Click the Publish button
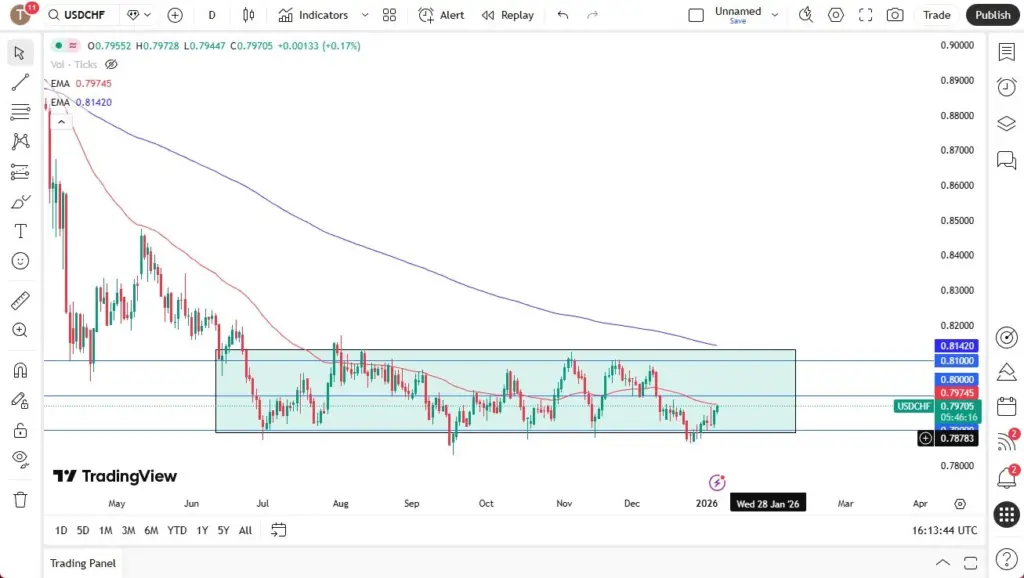The height and width of the screenshot is (578, 1024). tap(992, 15)
